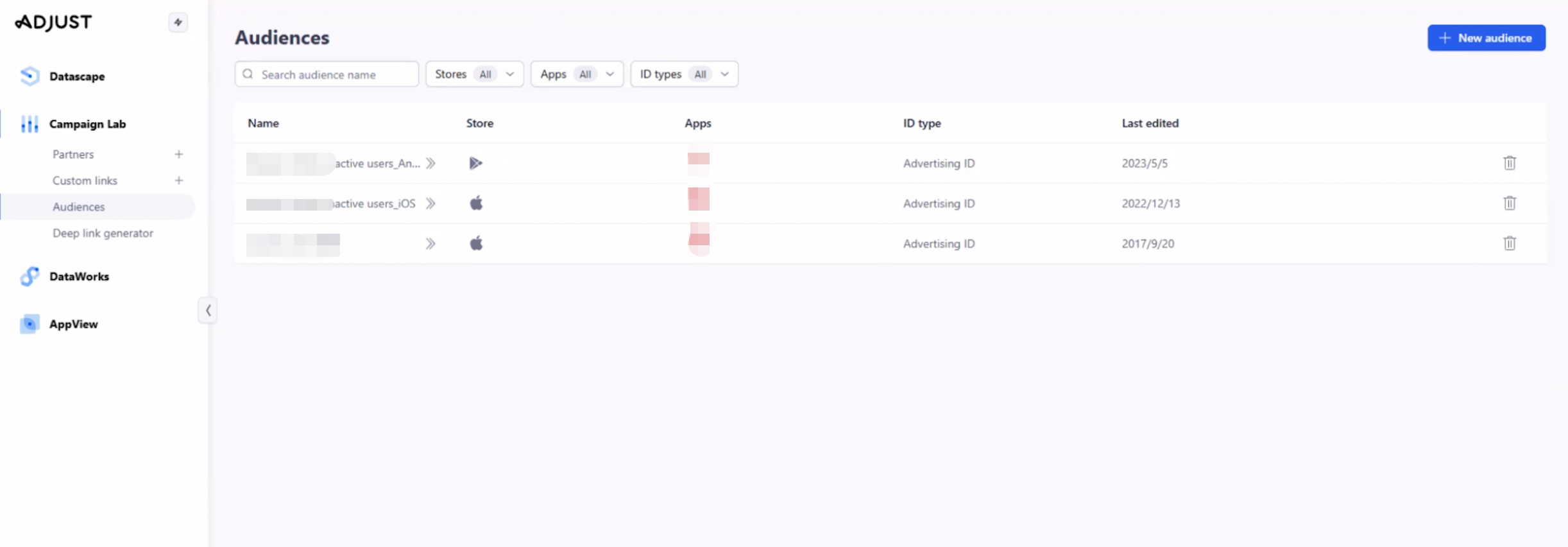Delete the audience edited 2022/12/13
The image size is (1568, 547).
point(1509,204)
